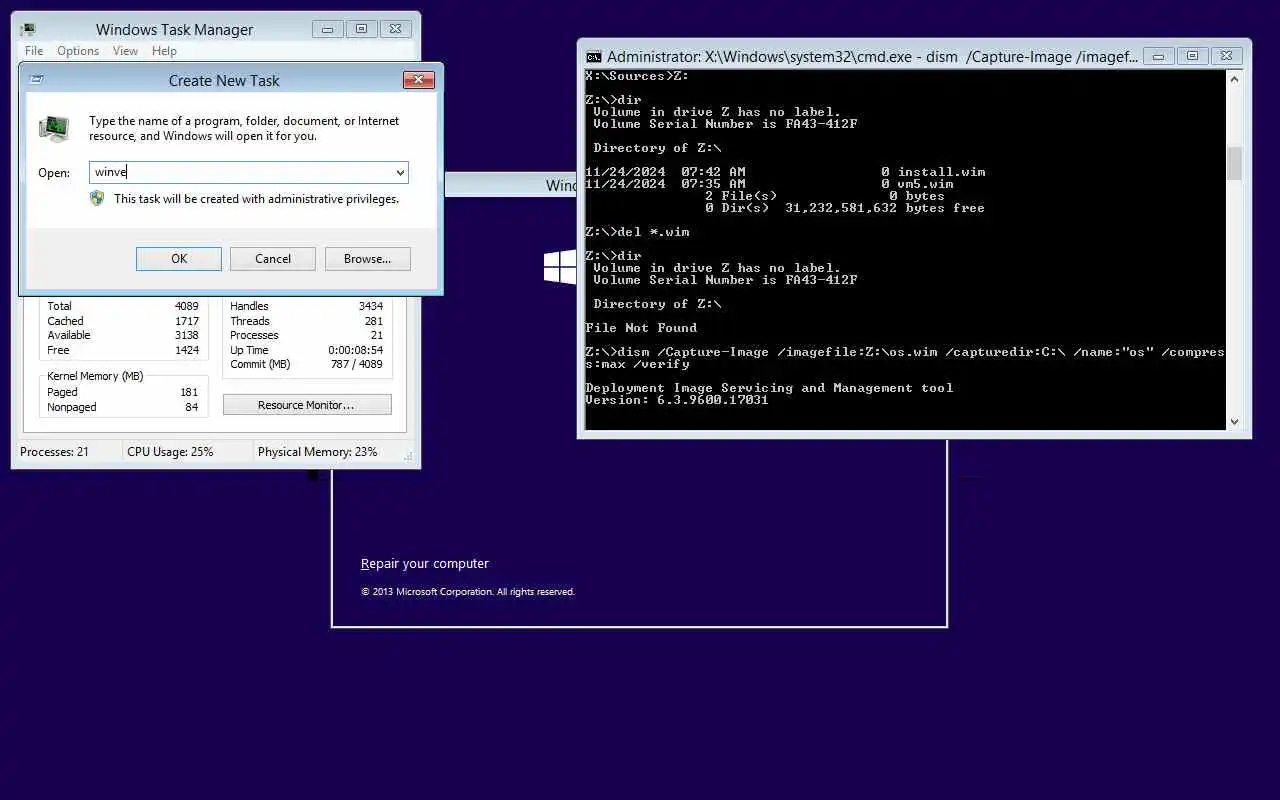
Task: Click the install.wim line in cmd output
Action: coord(785,172)
